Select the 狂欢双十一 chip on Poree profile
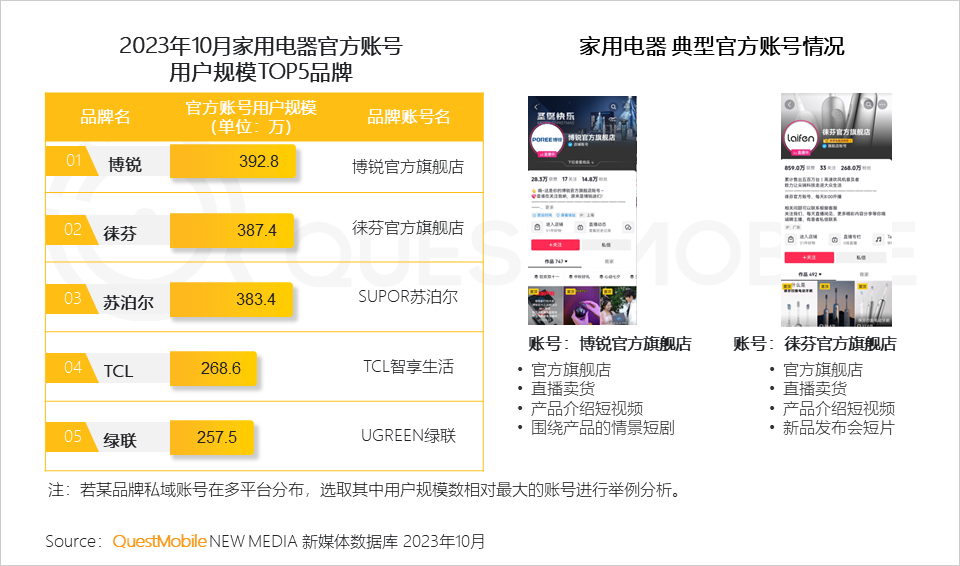 (x=546, y=277)
